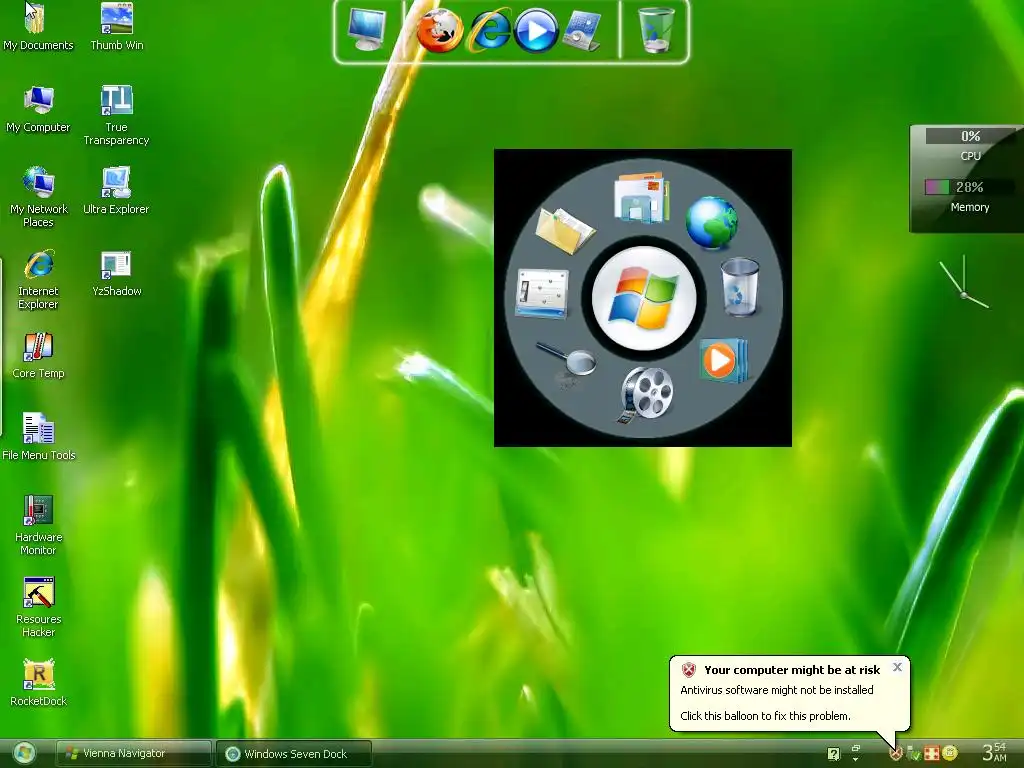Click the red security shield tray icon
Screen dimensions: 1024x768
click(896, 754)
